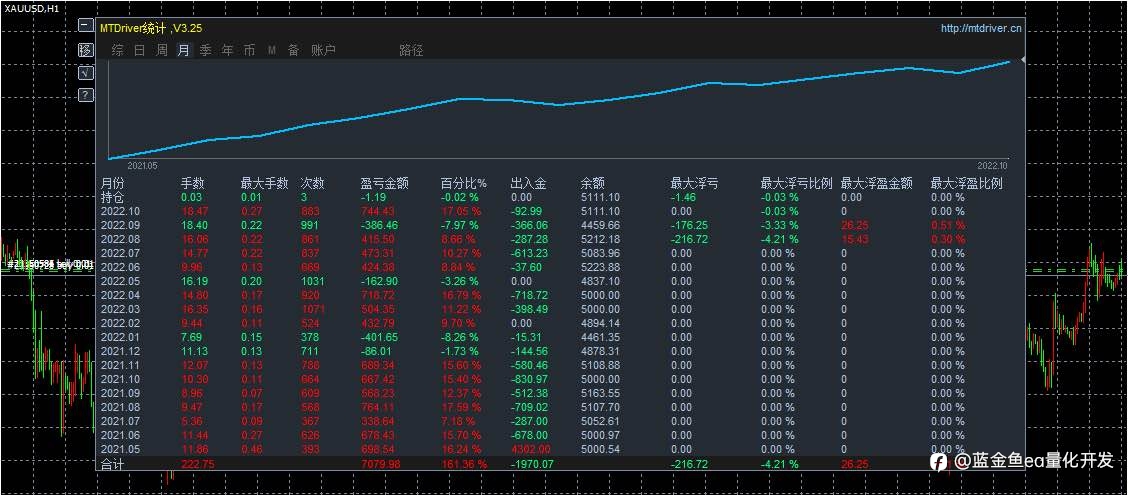Click the -830.97 withdrawal value
Image resolution: width=1128 pixels, height=495 pixels.
529,378
